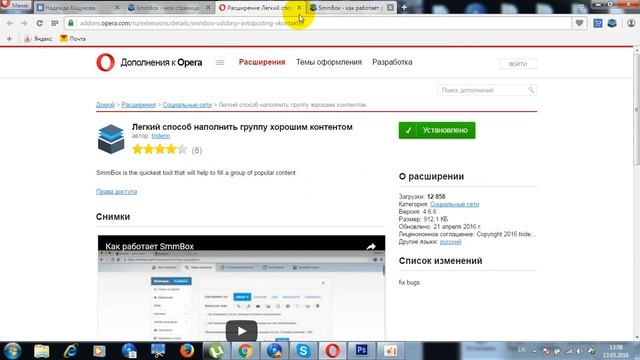Click the video share arrow icon
This screenshot has width=640, height=360.
click(x=371, y=247)
